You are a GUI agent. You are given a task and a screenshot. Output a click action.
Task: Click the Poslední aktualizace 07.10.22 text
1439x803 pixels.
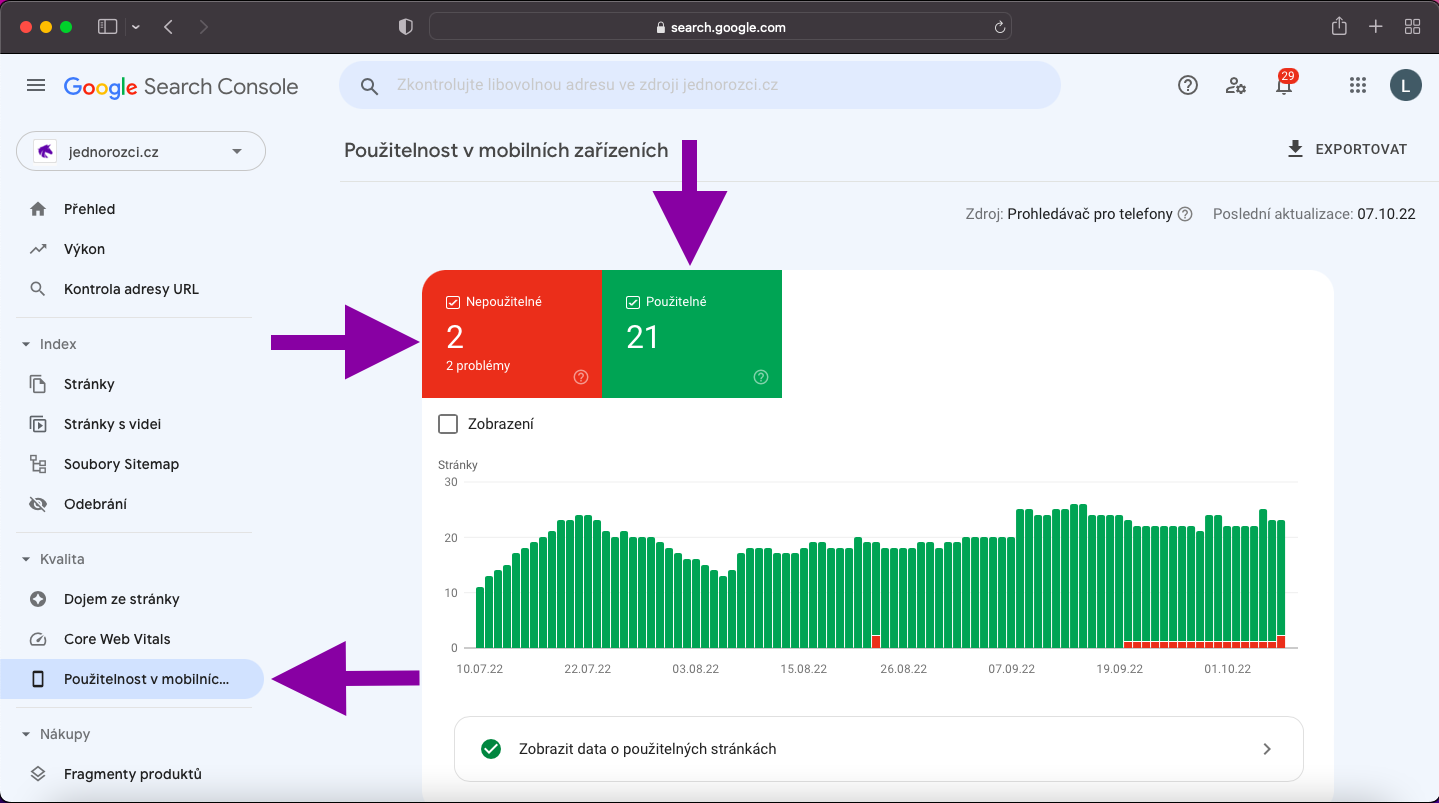click(x=1314, y=214)
